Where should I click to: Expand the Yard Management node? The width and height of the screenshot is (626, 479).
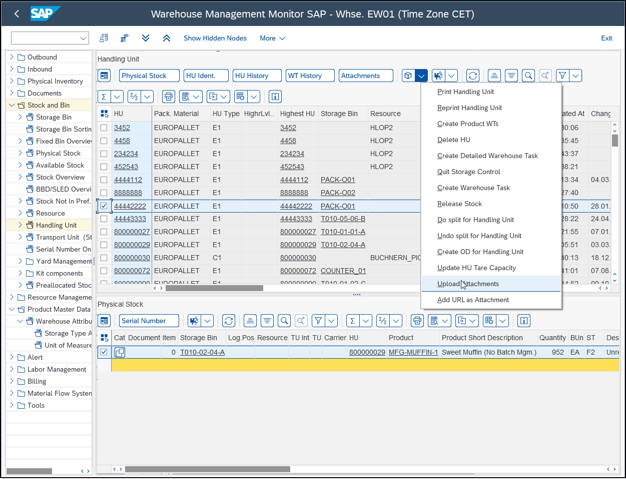coord(20,261)
